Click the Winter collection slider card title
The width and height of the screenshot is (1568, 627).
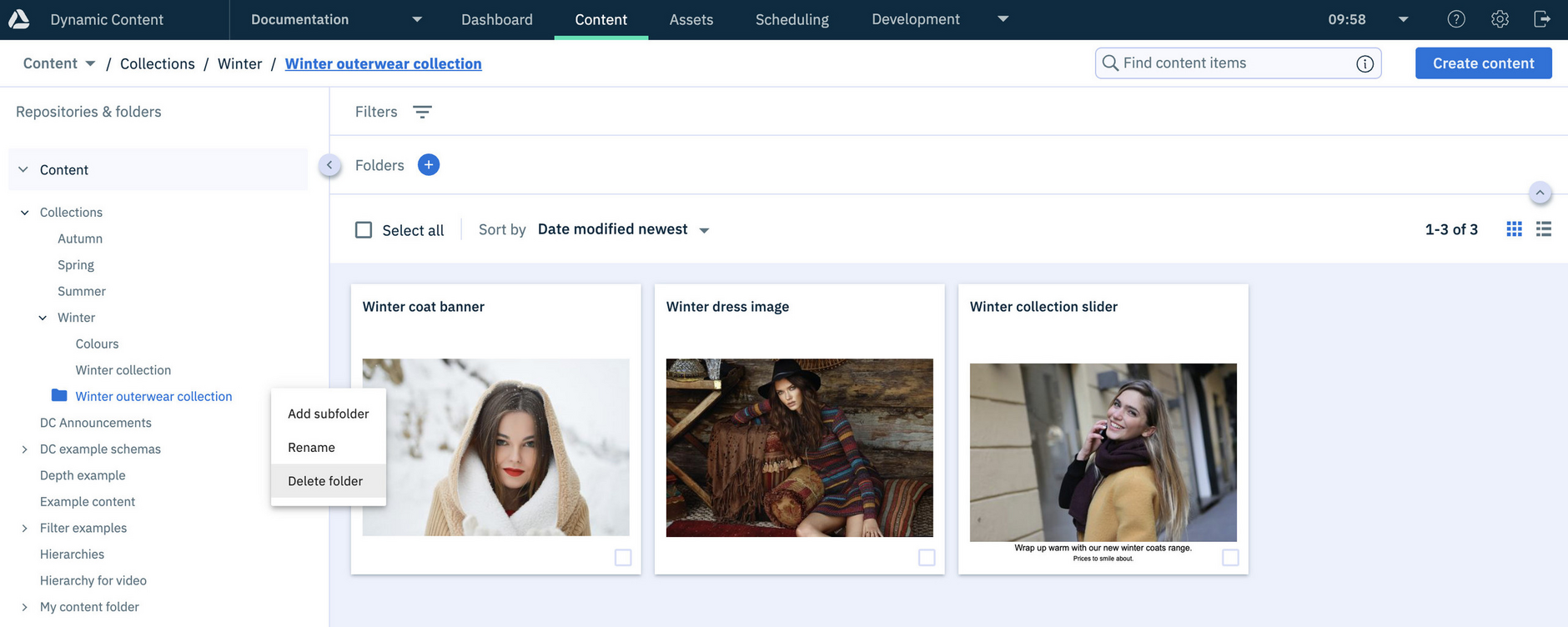(1043, 307)
